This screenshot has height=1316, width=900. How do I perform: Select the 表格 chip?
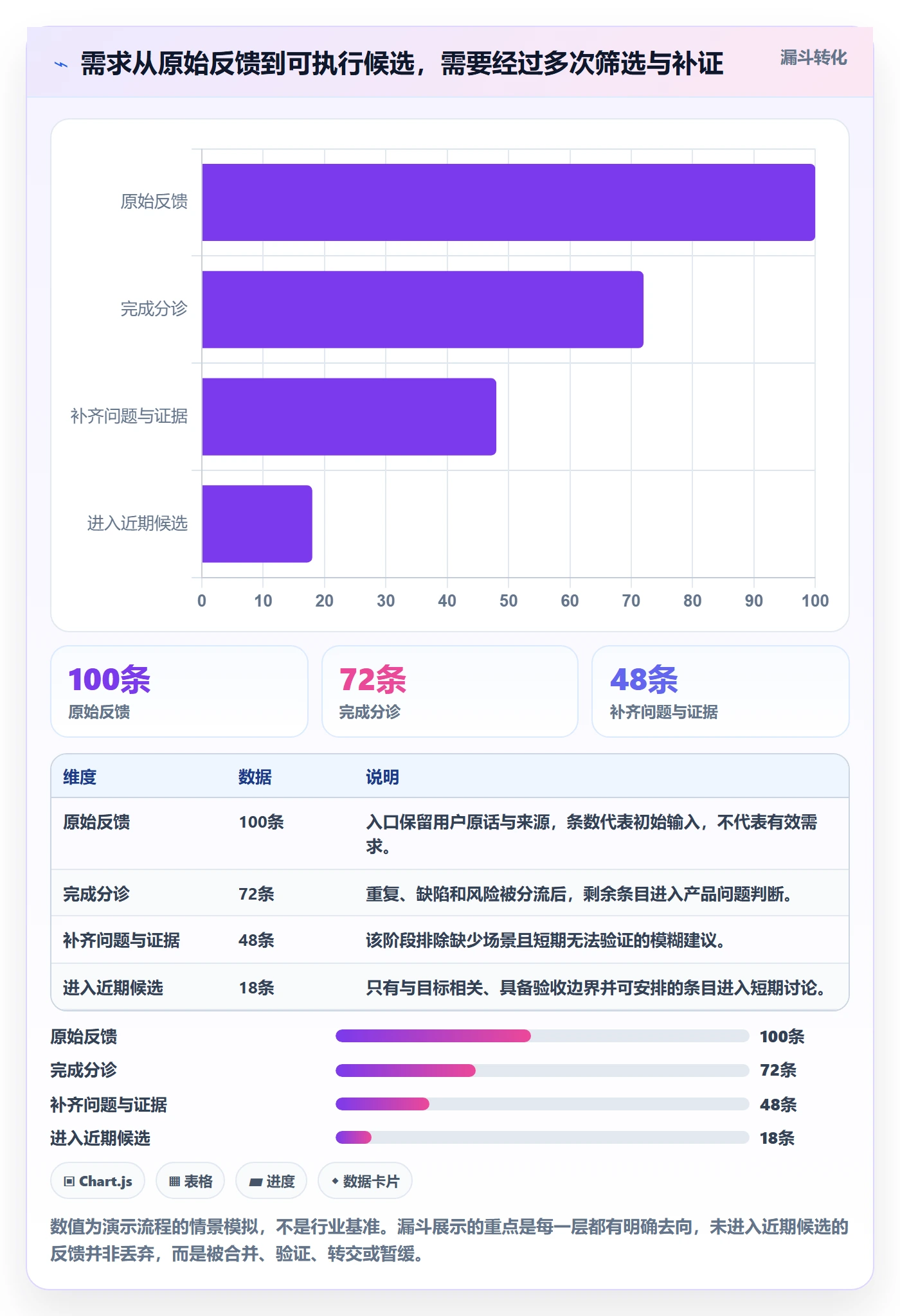point(190,1181)
